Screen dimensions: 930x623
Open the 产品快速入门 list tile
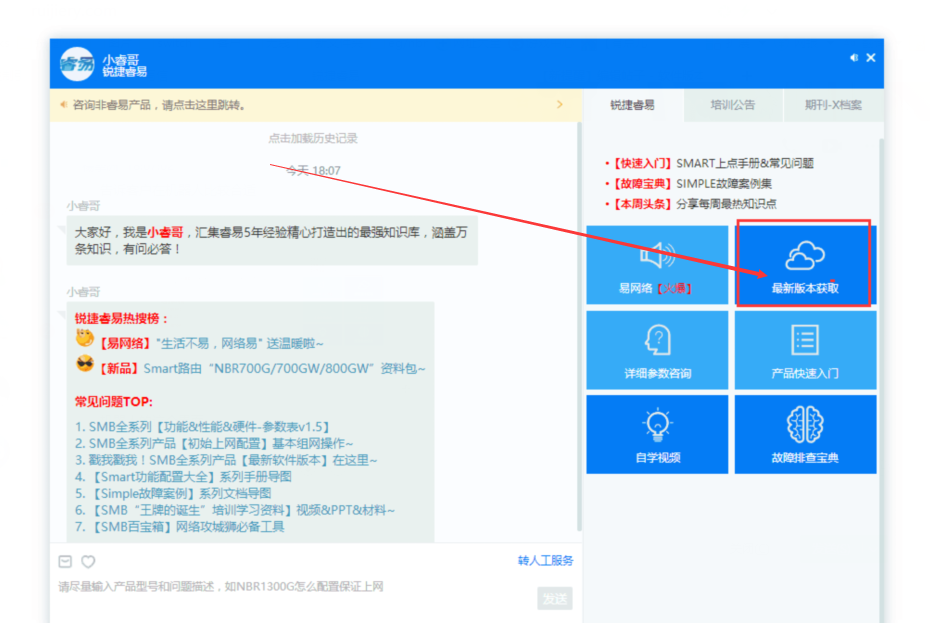(805, 350)
